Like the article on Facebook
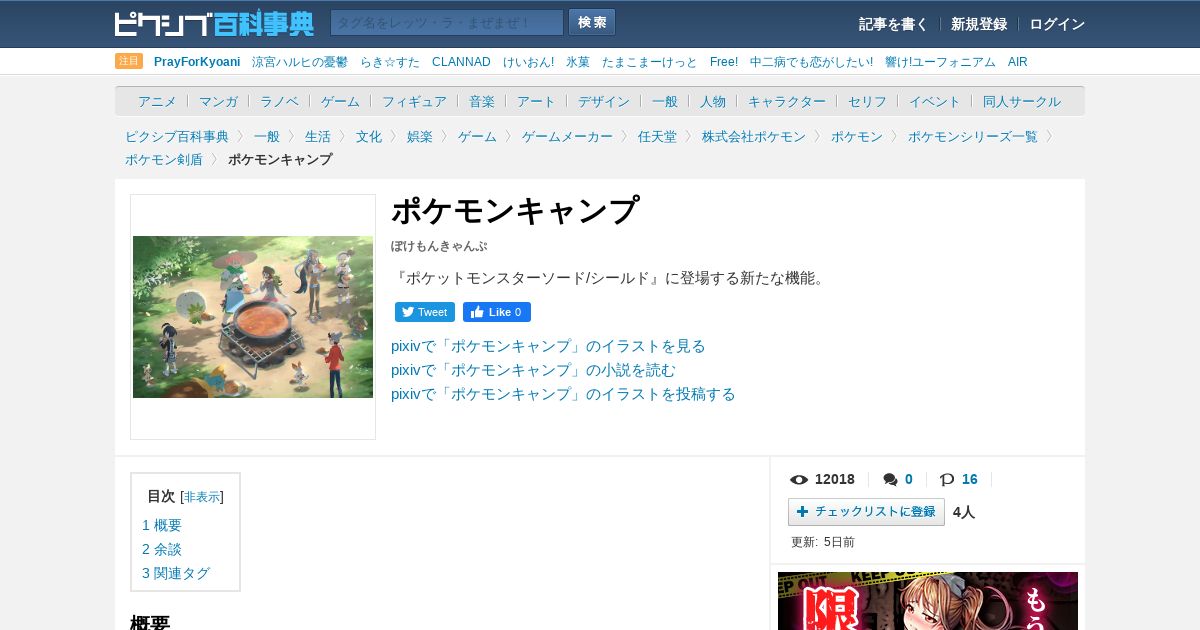 pyautogui.click(x=497, y=312)
